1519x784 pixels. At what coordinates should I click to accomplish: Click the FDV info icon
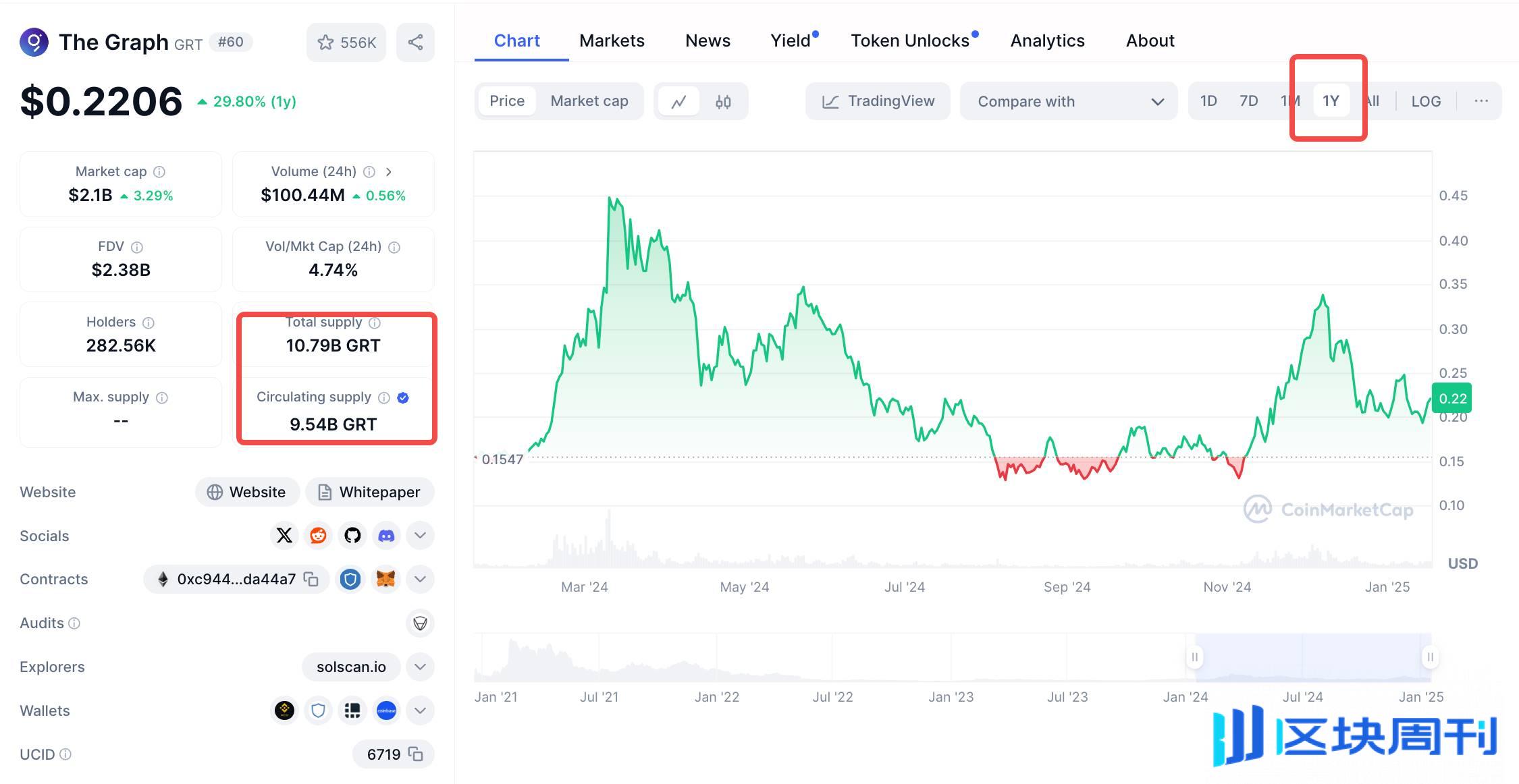136,247
